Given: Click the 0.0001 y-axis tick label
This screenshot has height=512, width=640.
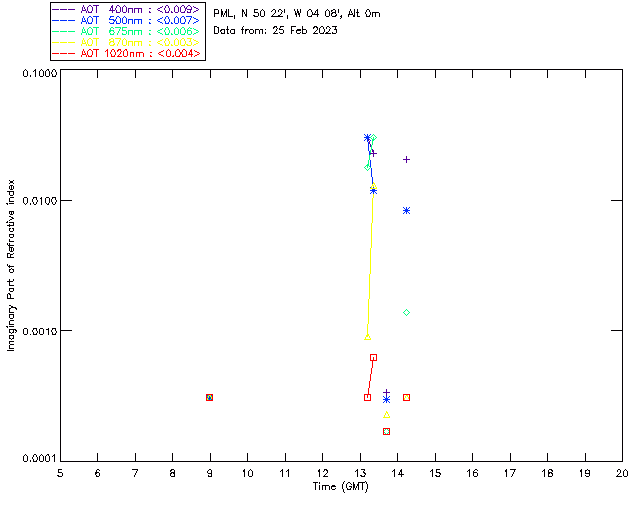Looking at the screenshot, I should click(39, 459).
